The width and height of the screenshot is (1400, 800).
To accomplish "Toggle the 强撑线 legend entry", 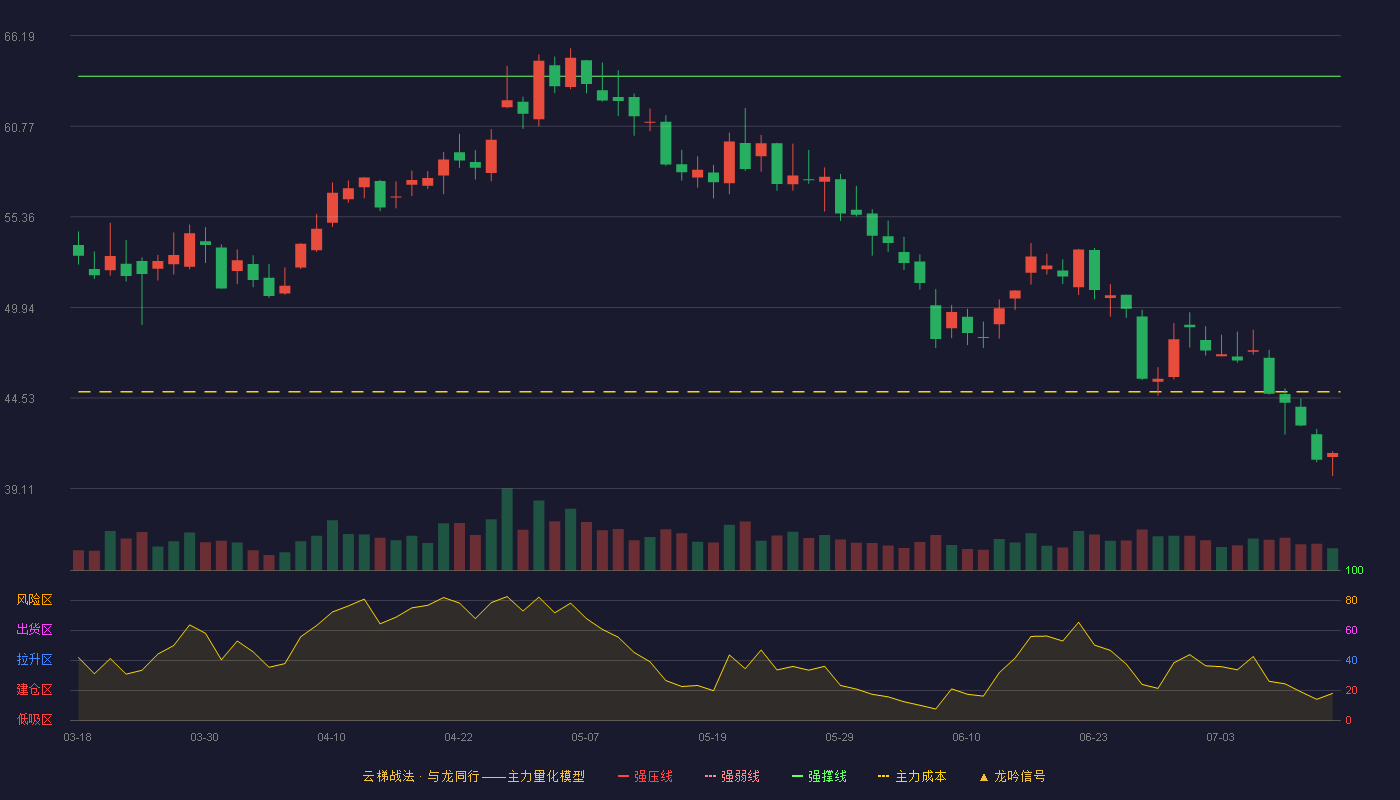I will point(819,776).
